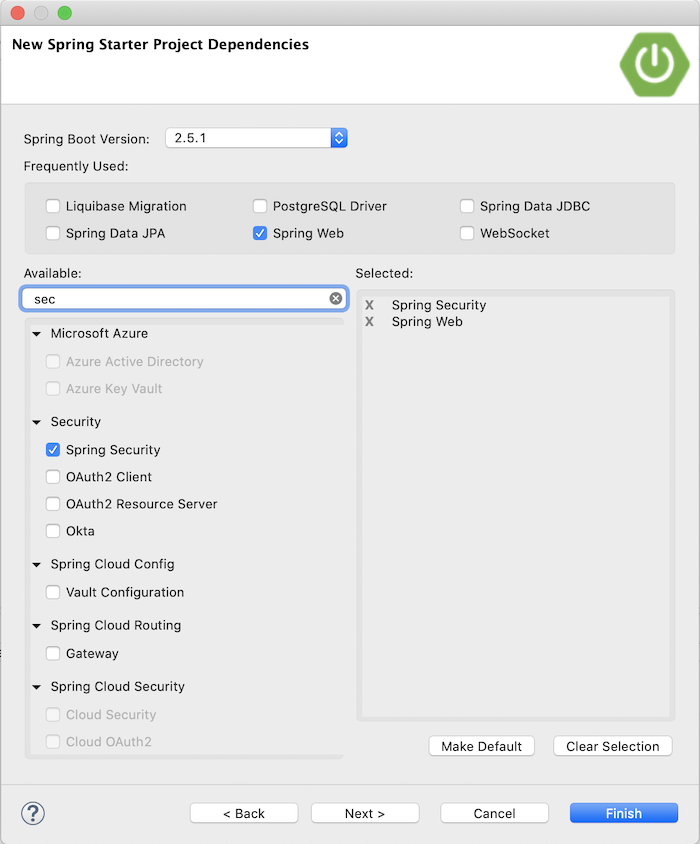Uncheck the Spring Security dependency

(52, 449)
